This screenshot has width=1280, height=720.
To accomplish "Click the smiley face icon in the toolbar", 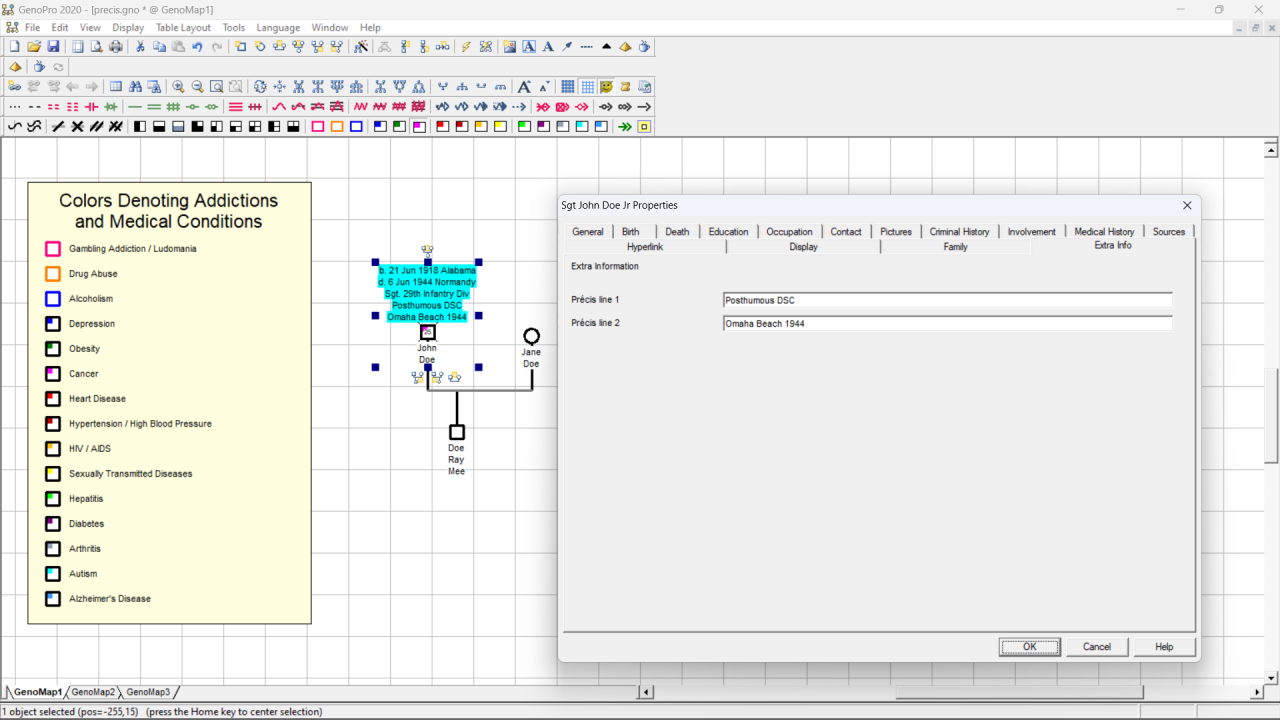I will [x=607, y=86].
